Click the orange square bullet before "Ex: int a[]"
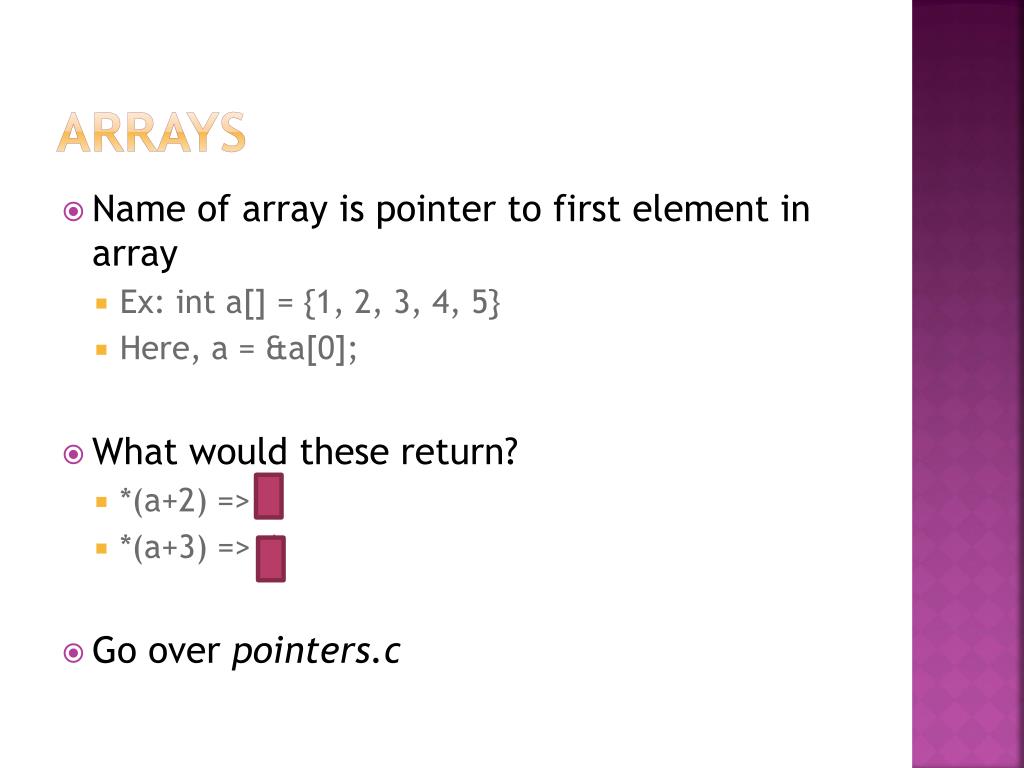The image size is (1024, 768). tap(101, 303)
